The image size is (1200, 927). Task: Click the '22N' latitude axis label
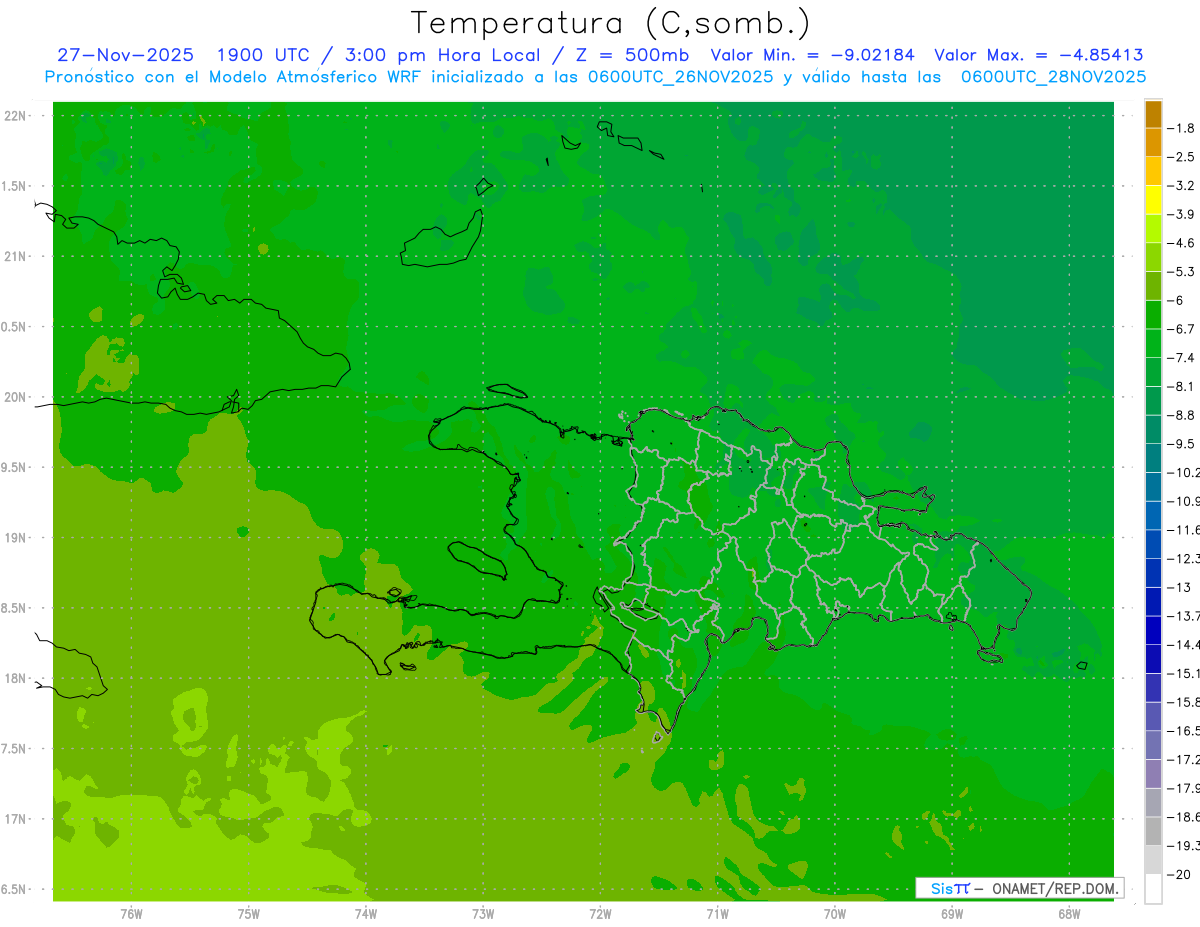[16, 116]
